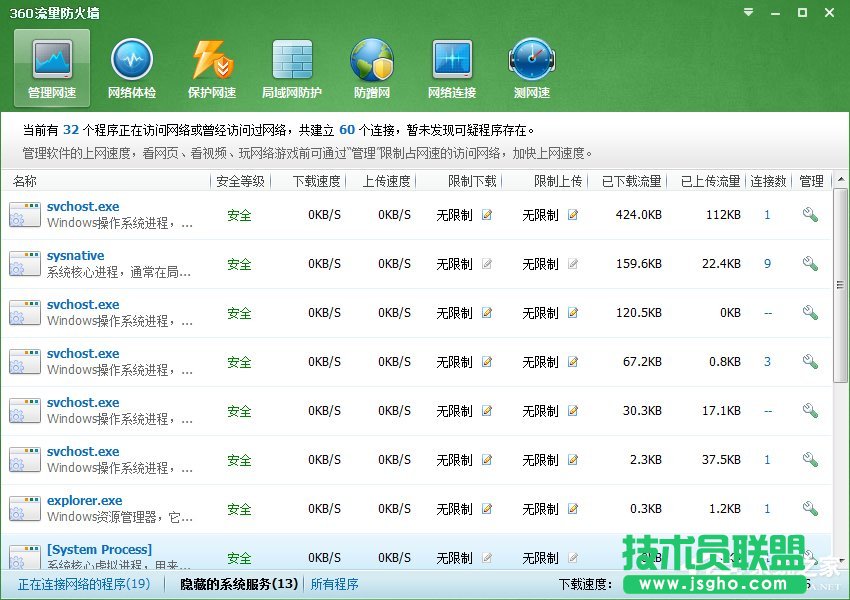Sort by 安全等级 column header
The width and height of the screenshot is (850, 600).
(x=241, y=181)
